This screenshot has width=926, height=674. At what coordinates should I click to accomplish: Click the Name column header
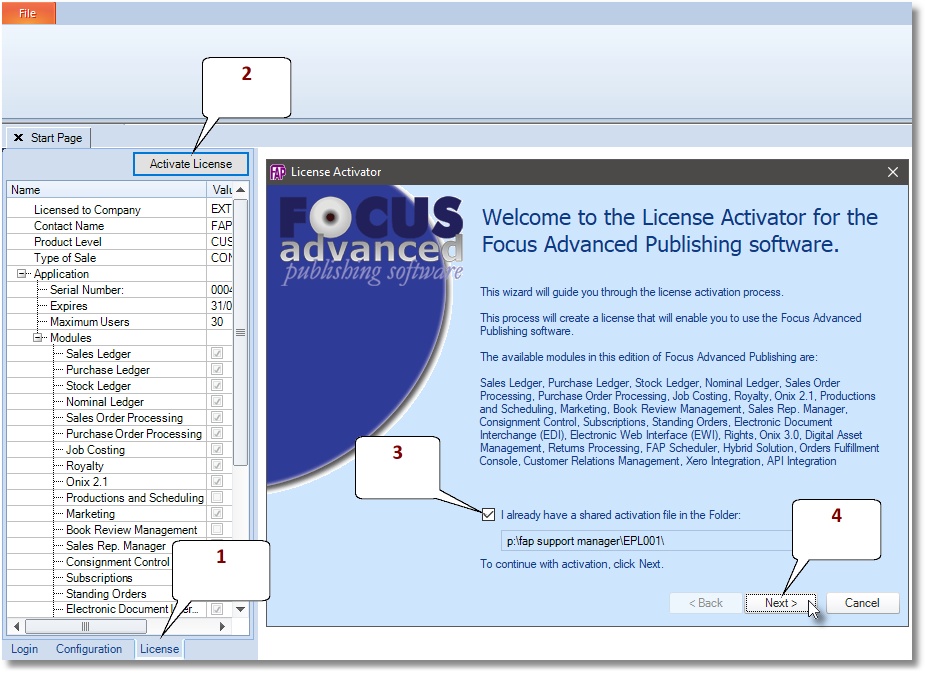pyautogui.click(x=106, y=190)
